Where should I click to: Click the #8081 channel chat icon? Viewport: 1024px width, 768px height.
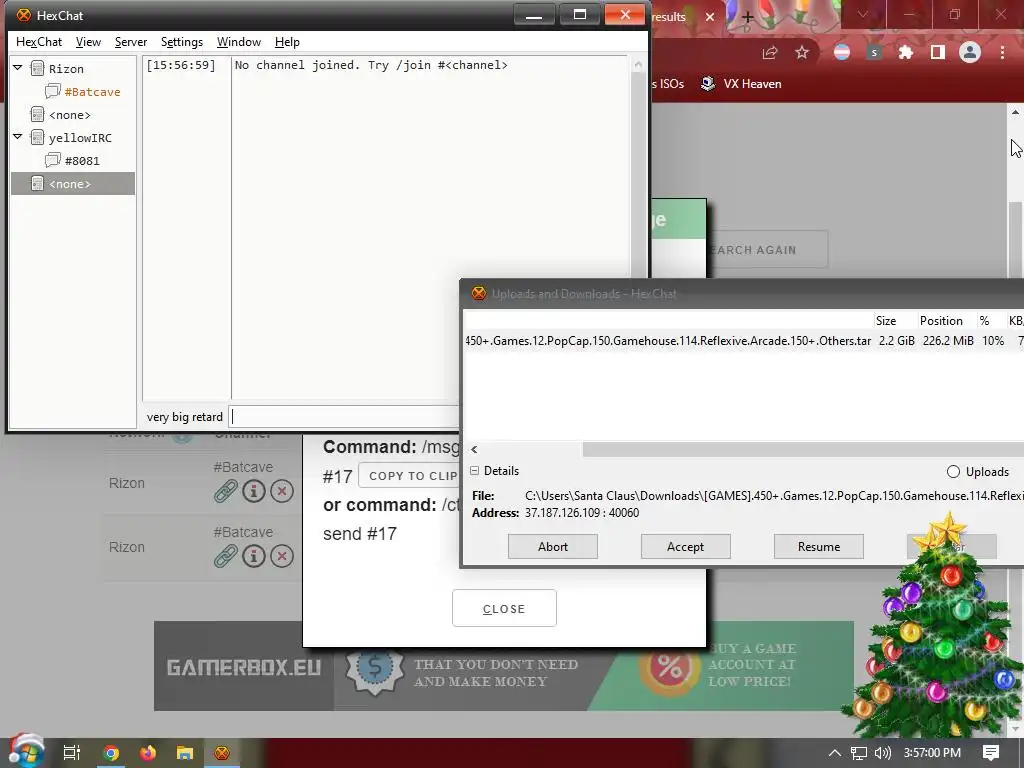[x=53, y=161]
